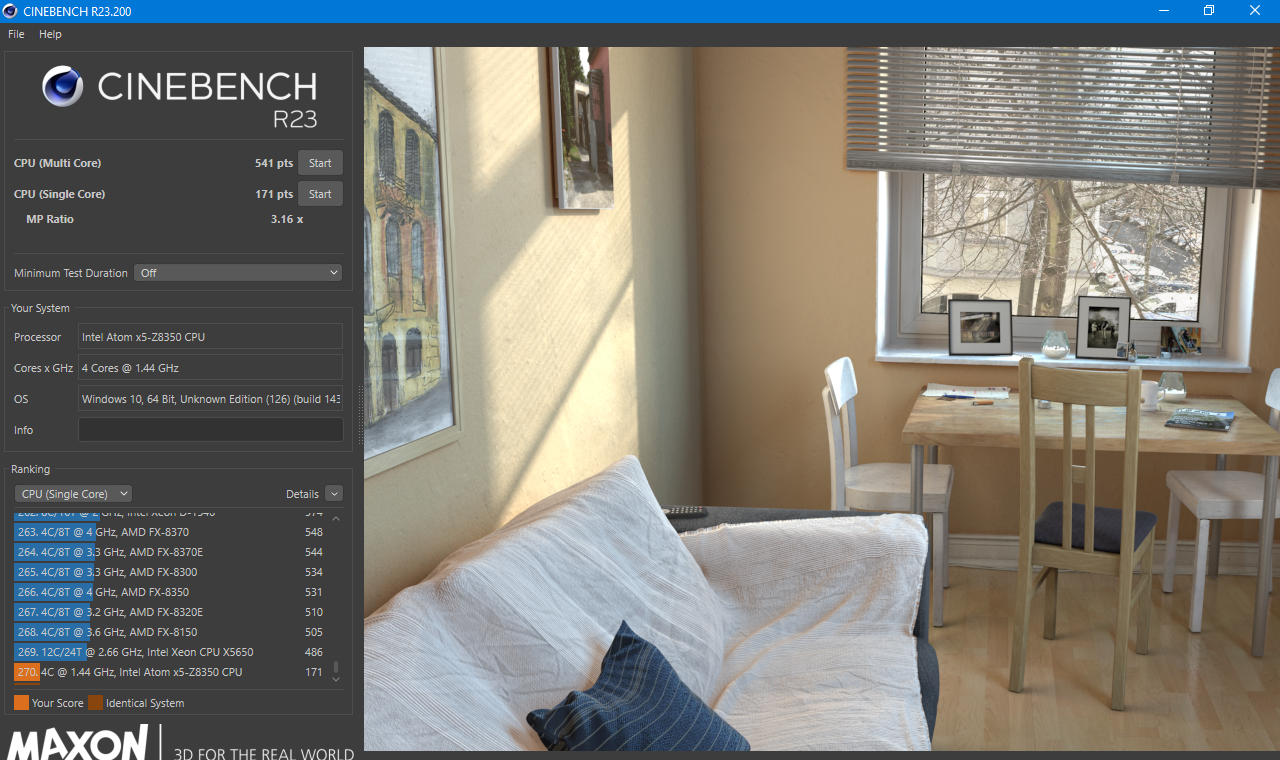Click the ranking list scroll-down arrow

pos(336,679)
